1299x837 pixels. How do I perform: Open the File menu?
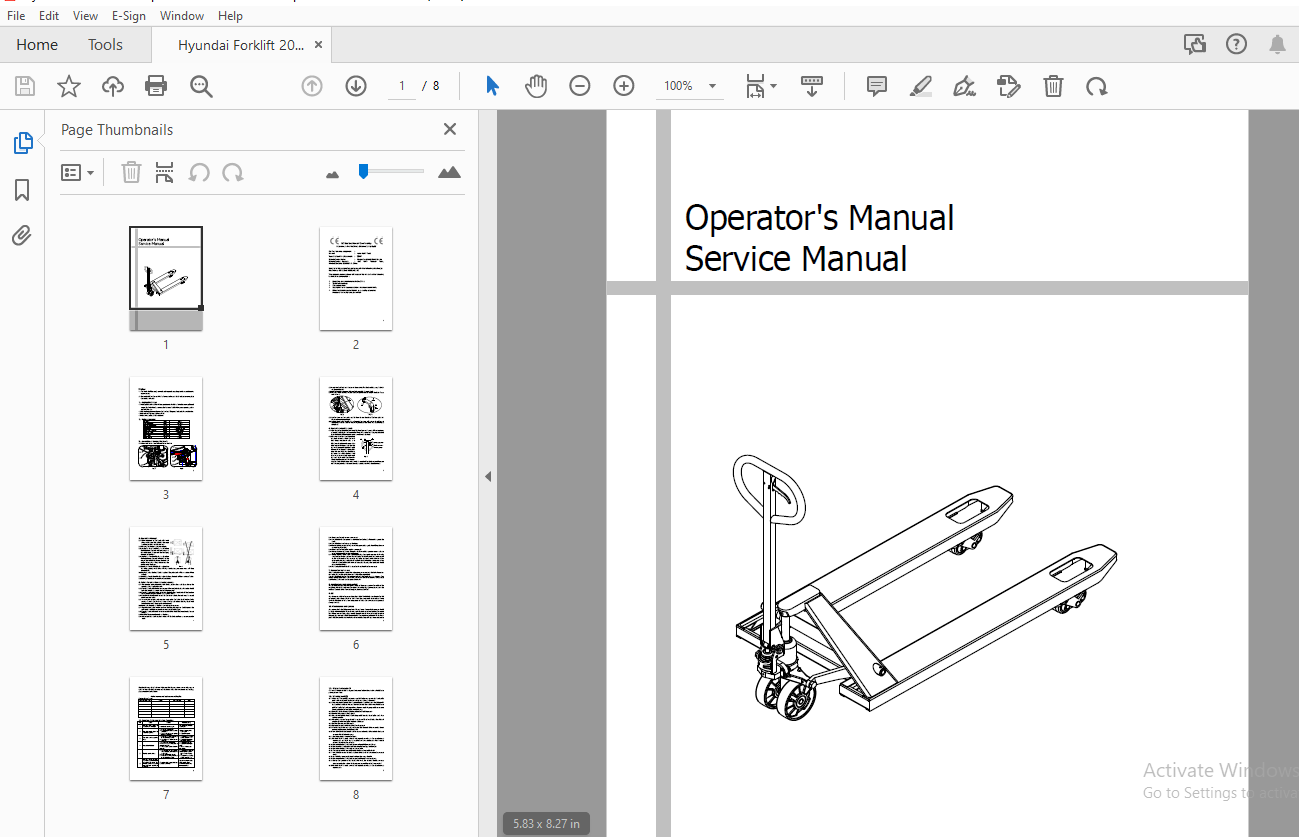point(16,16)
